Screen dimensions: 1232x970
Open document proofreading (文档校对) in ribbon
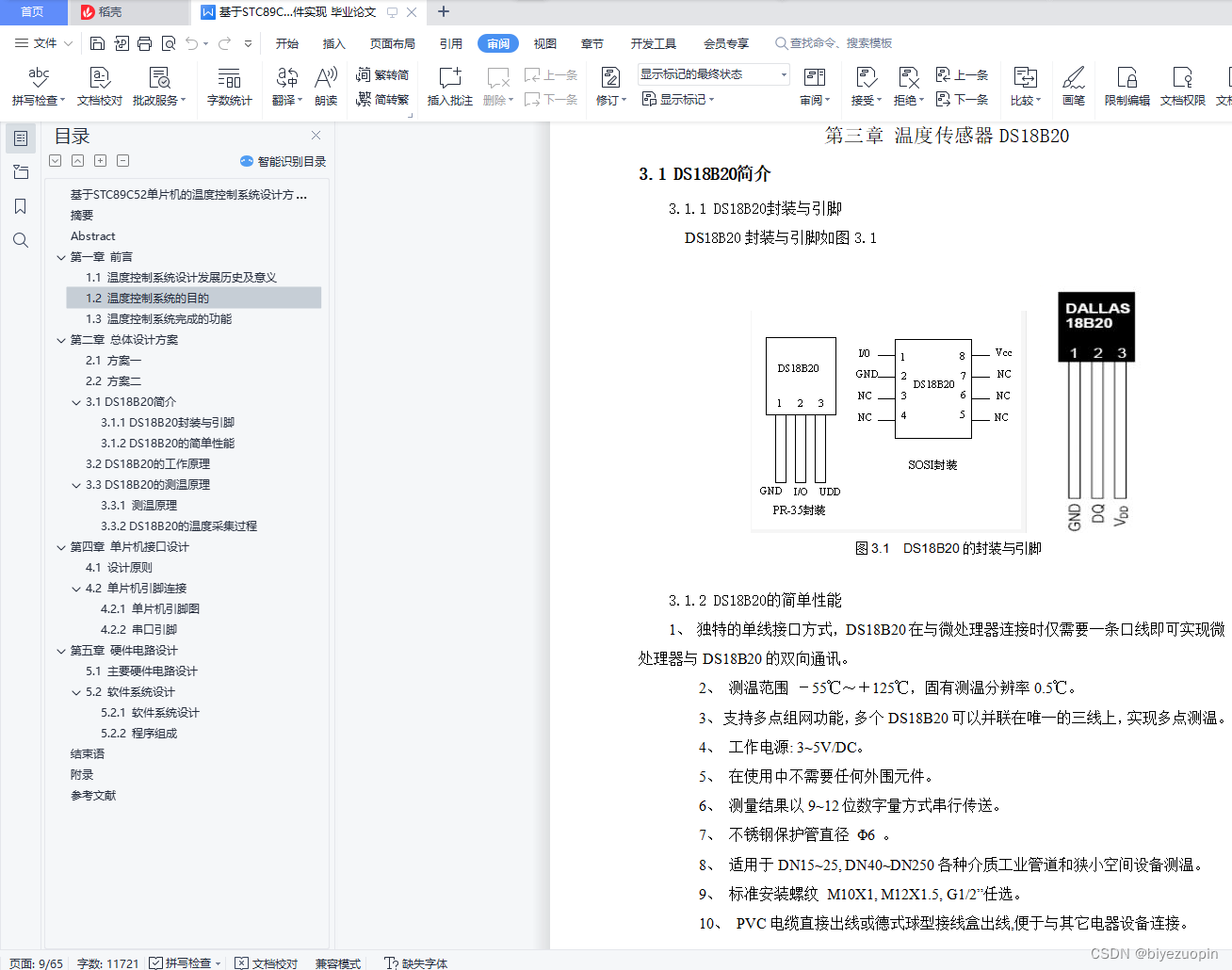[100, 86]
